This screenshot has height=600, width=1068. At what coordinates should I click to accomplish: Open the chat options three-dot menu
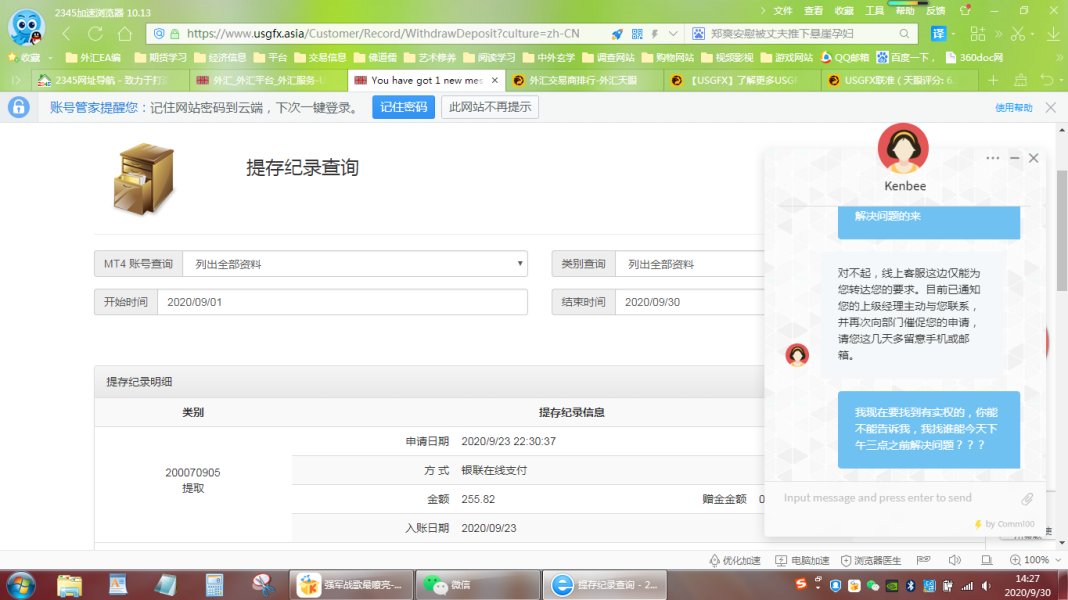(992, 158)
